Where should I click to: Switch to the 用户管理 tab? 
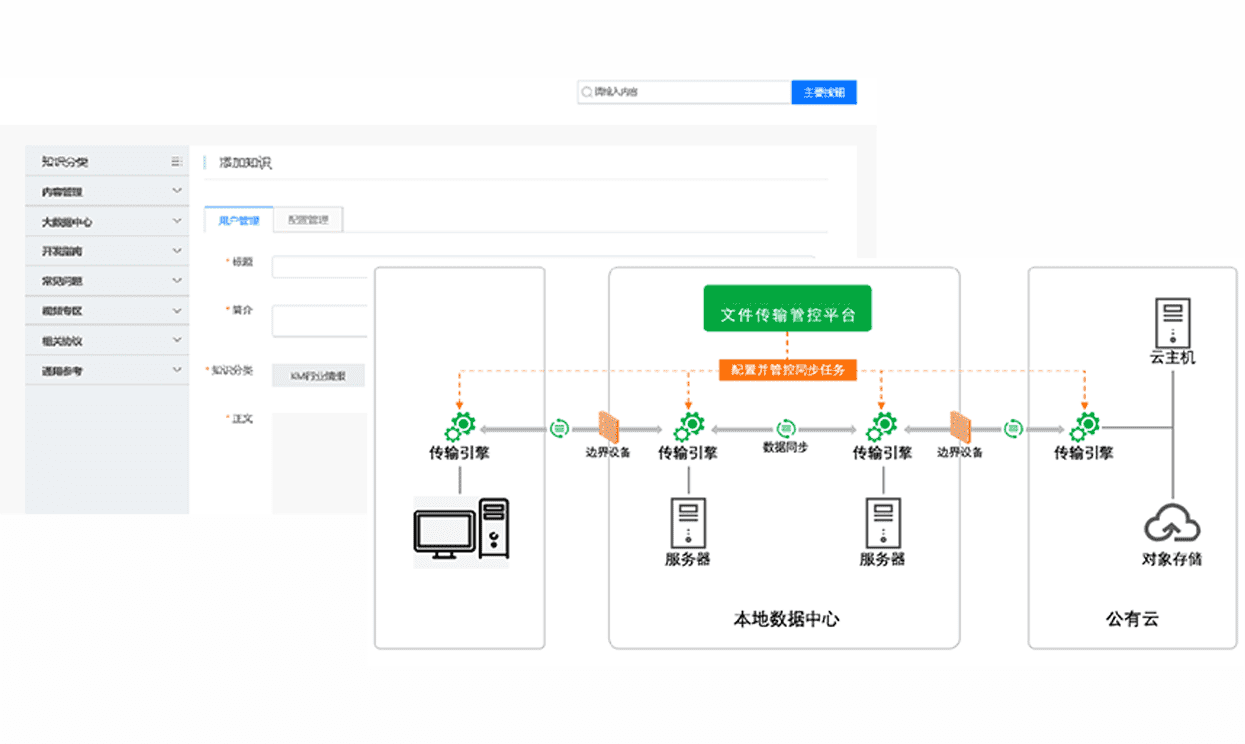tap(238, 220)
